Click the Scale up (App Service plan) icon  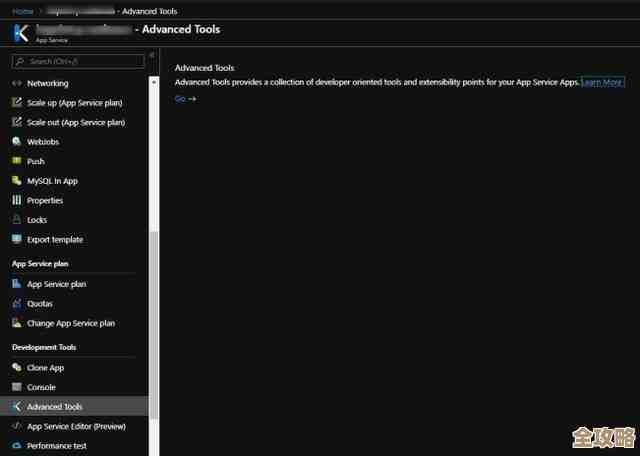[x=17, y=102]
